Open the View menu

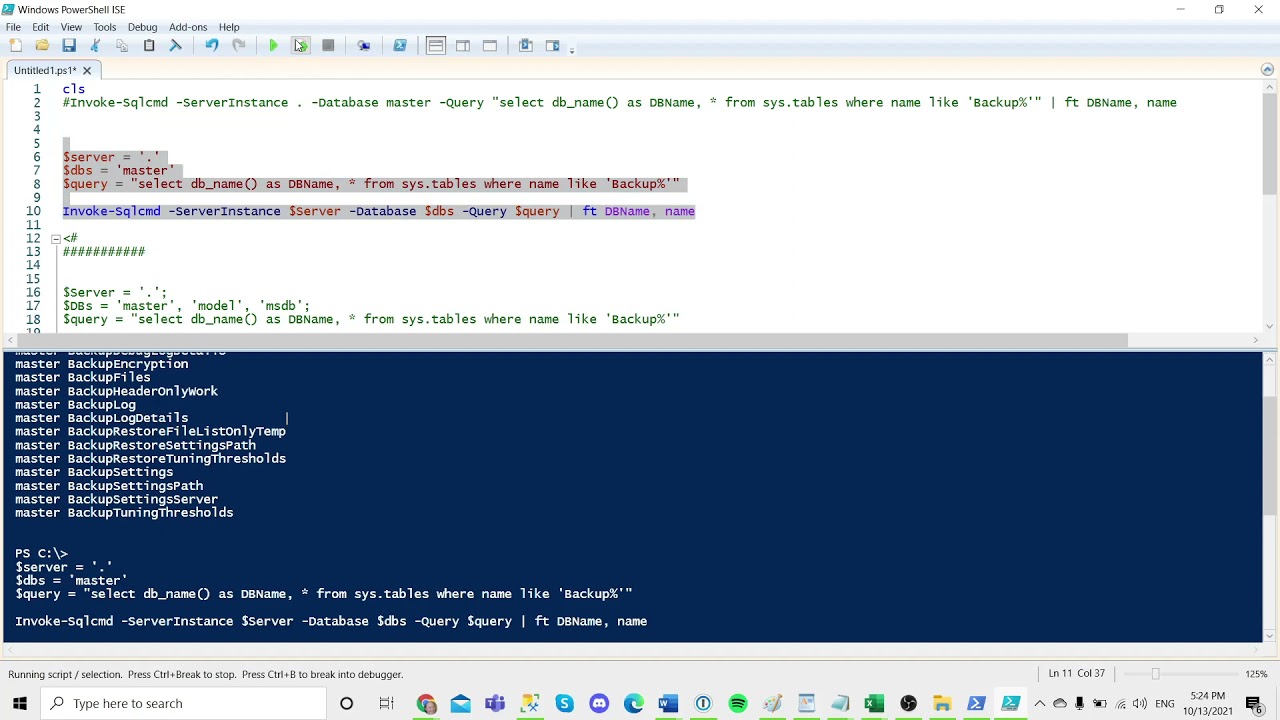coord(71,27)
